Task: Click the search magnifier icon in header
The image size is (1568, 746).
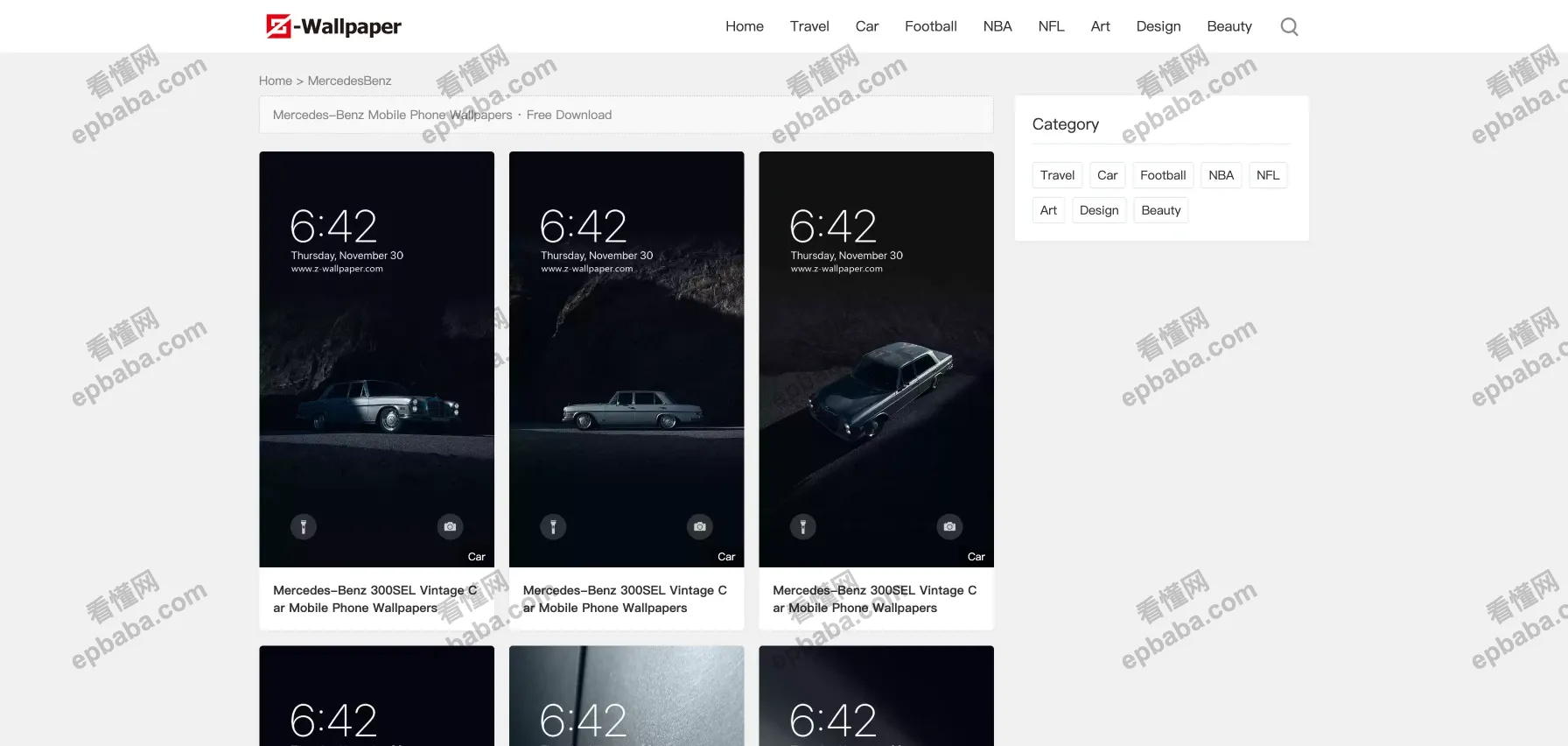Action: (1289, 26)
